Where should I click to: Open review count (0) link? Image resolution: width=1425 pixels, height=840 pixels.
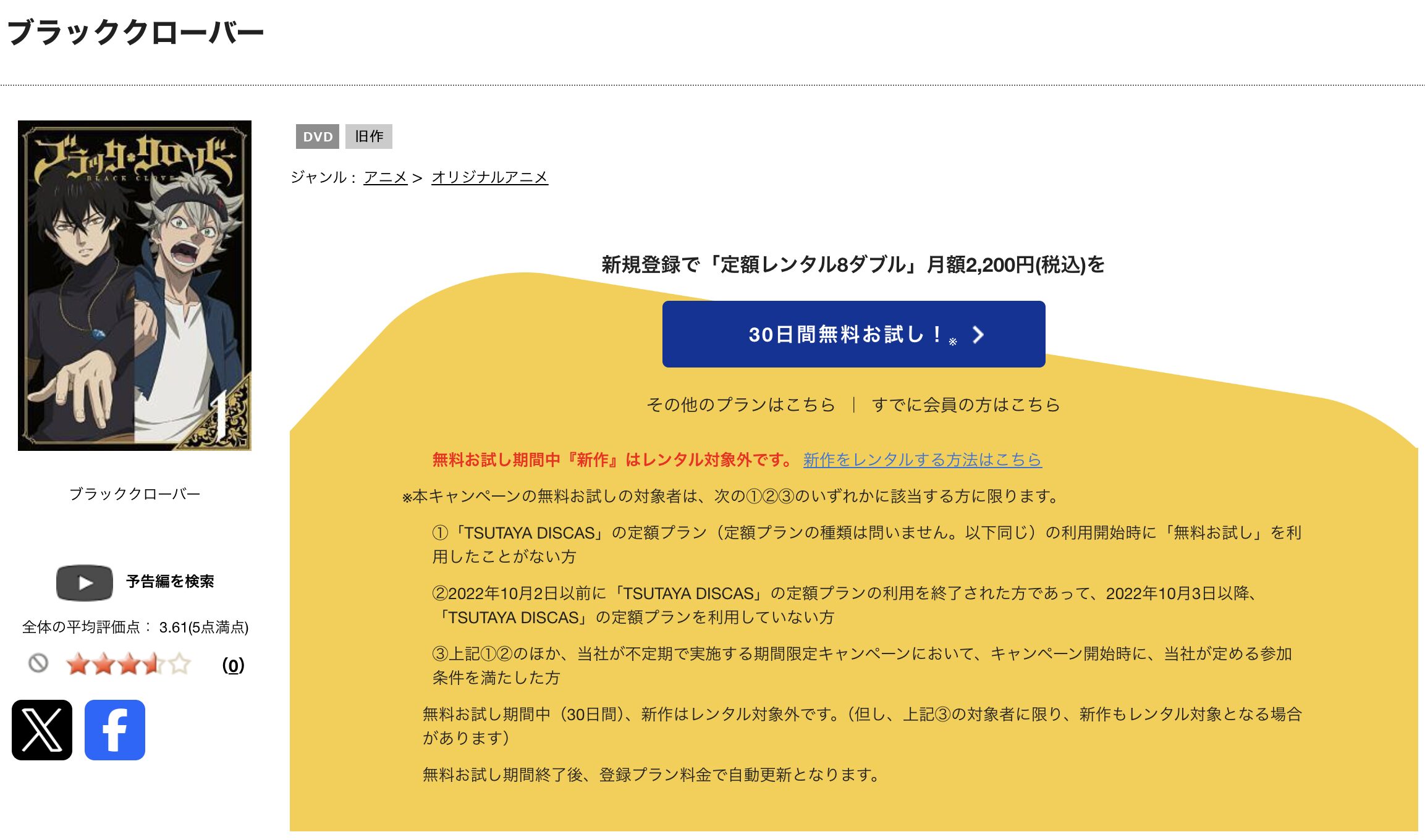coord(233,665)
